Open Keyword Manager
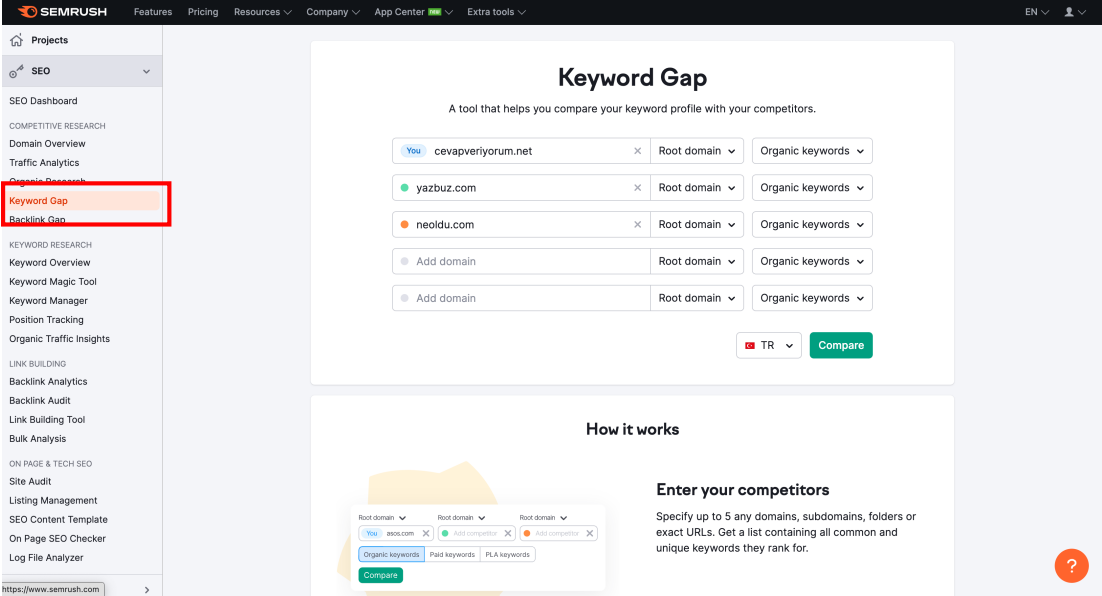The height and width of the screenshot is (596, 1102). coord(48,301)
